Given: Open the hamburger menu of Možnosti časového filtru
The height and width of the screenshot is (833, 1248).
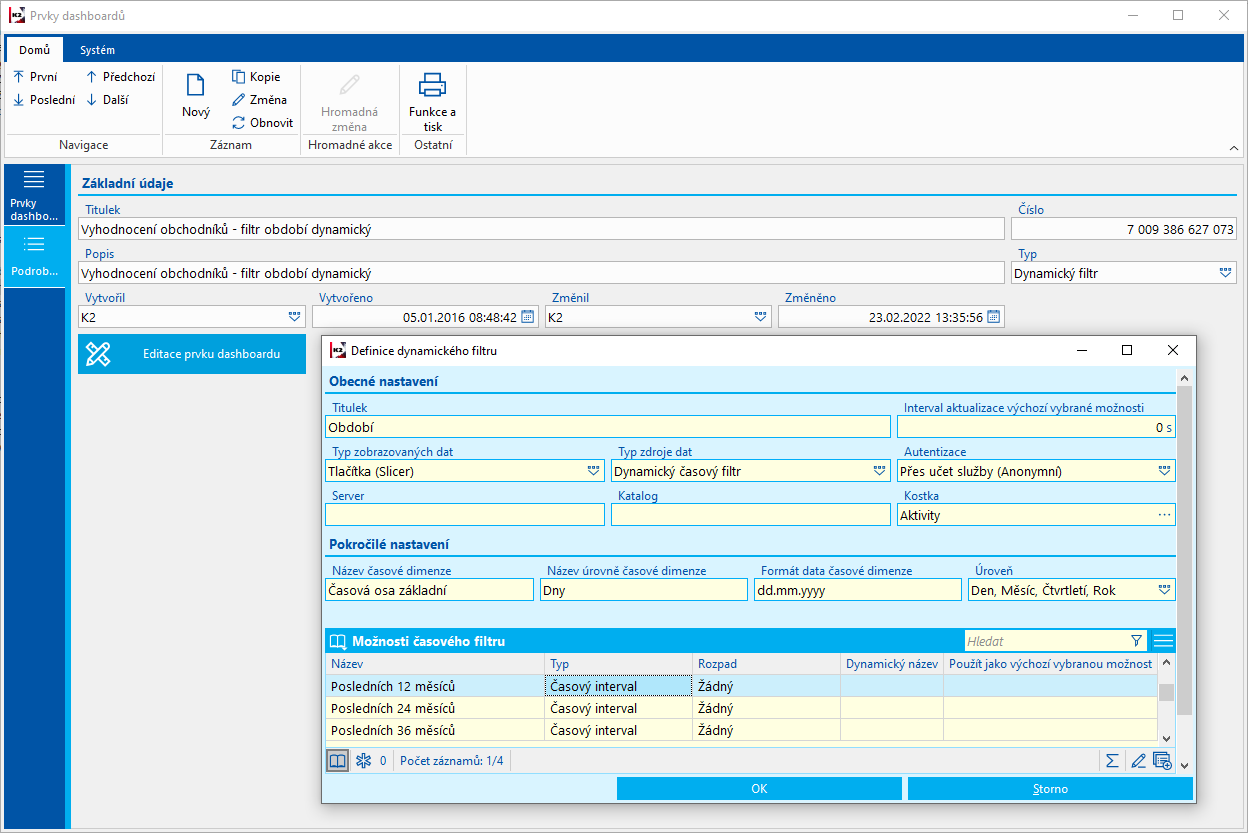Looking at the screenshot, I should point(1163,641).
